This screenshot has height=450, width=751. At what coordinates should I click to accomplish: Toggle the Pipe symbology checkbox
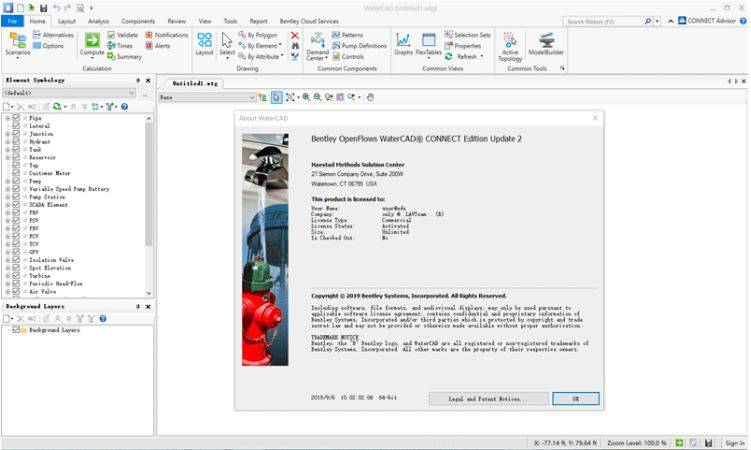point(16,118)
